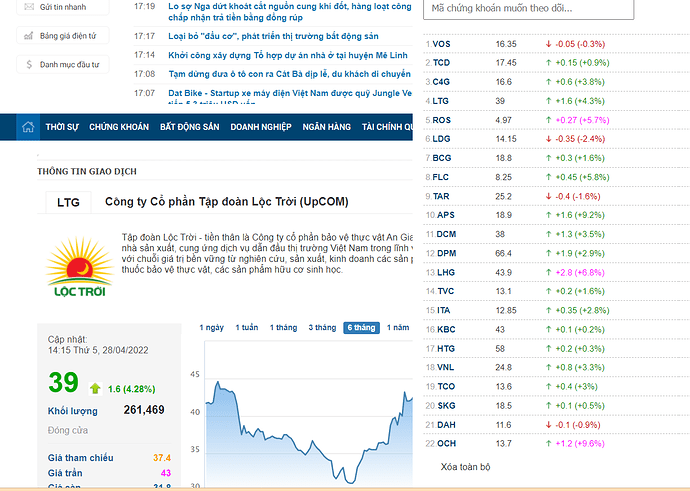This screenshot has height=491, width=690.
Task: Open BCG in the watchlist
Action: click(442, 158)
